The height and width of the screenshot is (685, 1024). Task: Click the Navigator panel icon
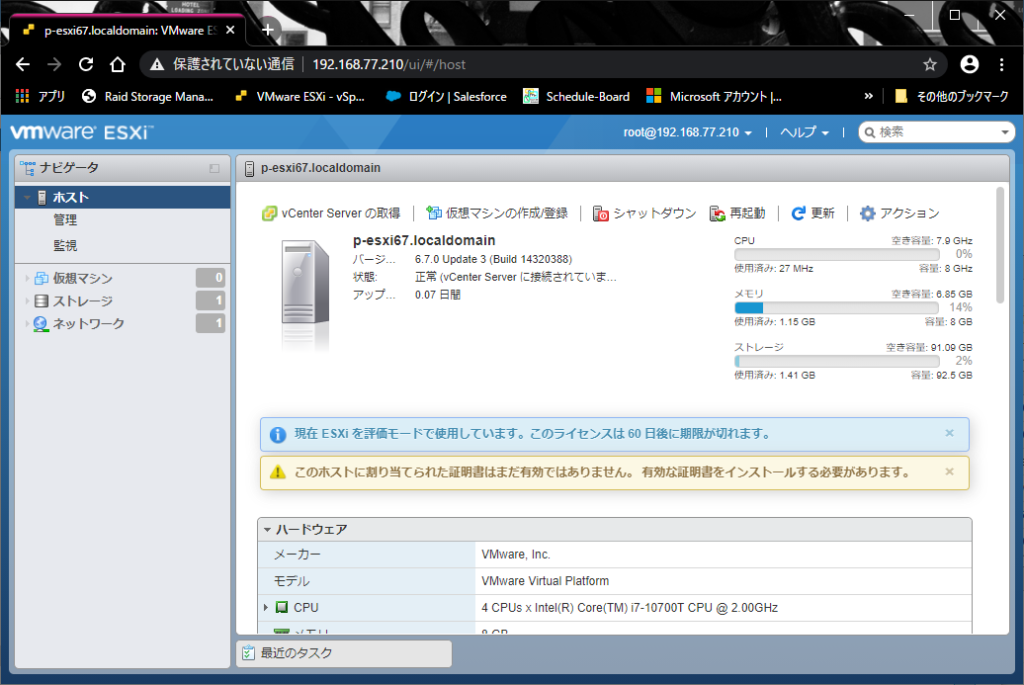tap(28, 168)
